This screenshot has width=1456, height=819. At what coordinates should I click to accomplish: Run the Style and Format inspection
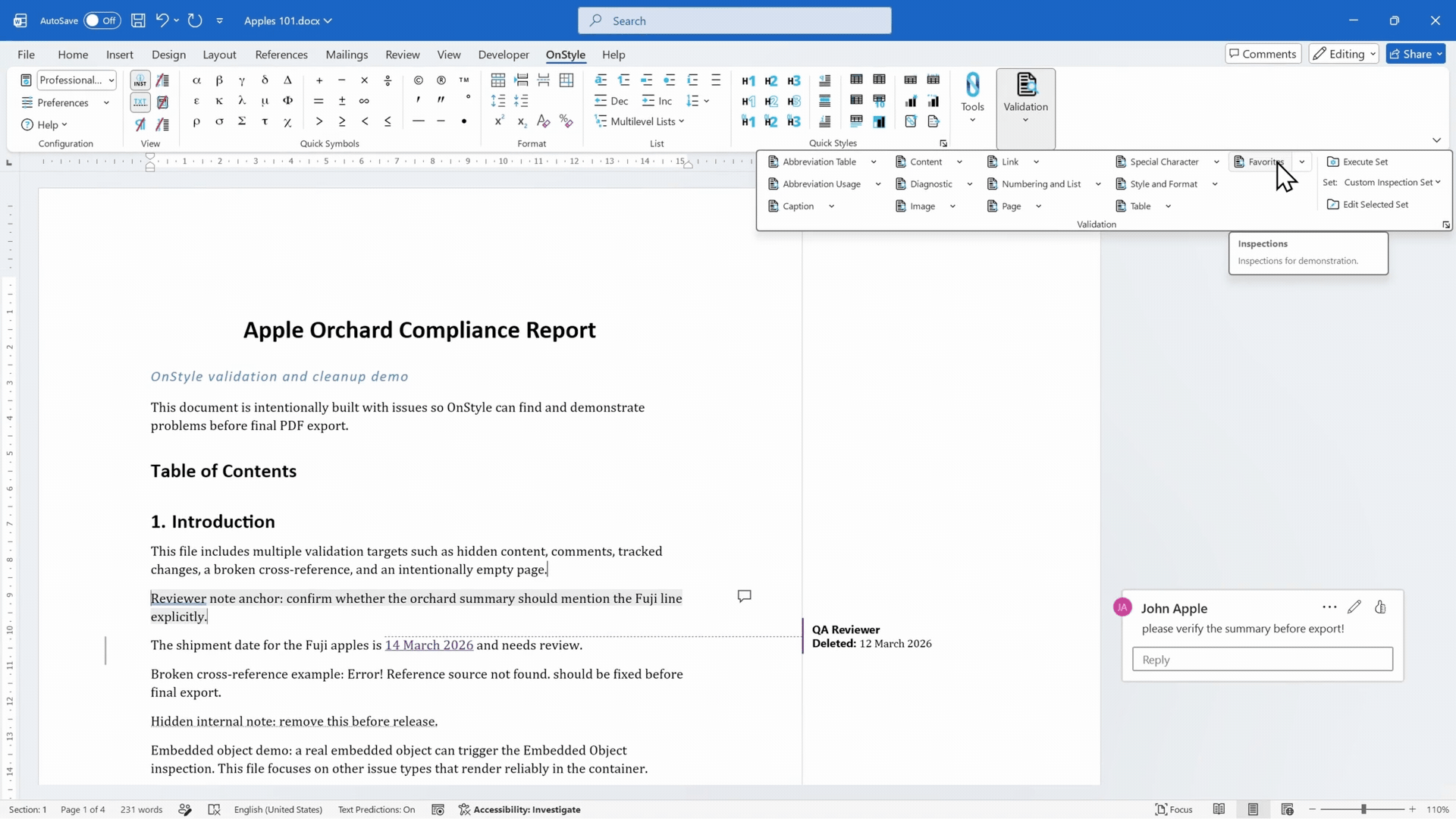coord(1156,184)
